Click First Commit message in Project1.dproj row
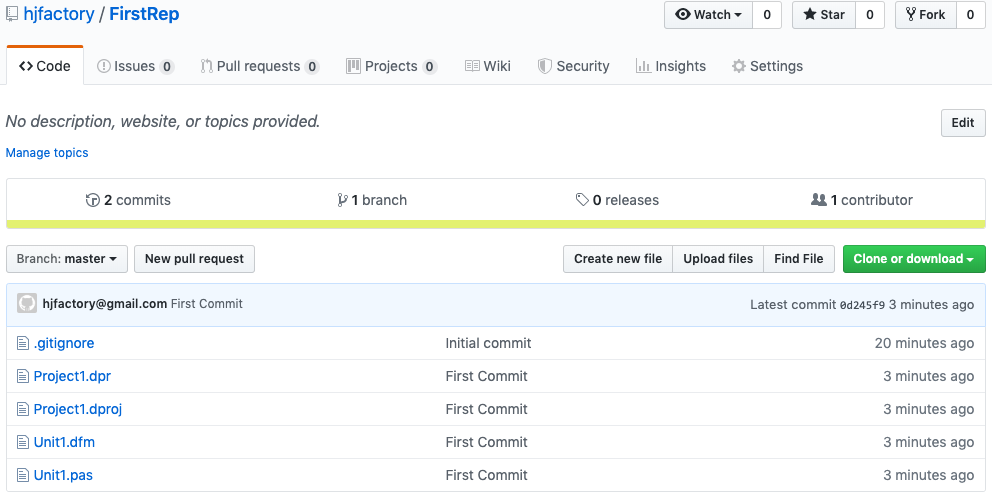Viewport: 992px width, 499px height. point(487,409)
